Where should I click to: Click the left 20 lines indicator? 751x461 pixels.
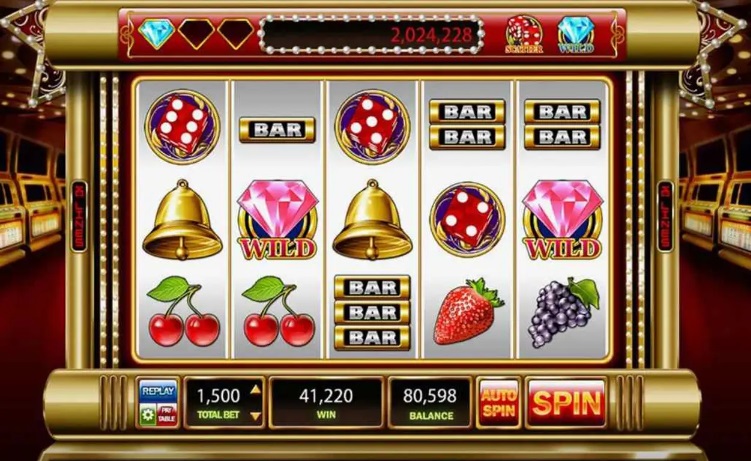pos(79,216)
